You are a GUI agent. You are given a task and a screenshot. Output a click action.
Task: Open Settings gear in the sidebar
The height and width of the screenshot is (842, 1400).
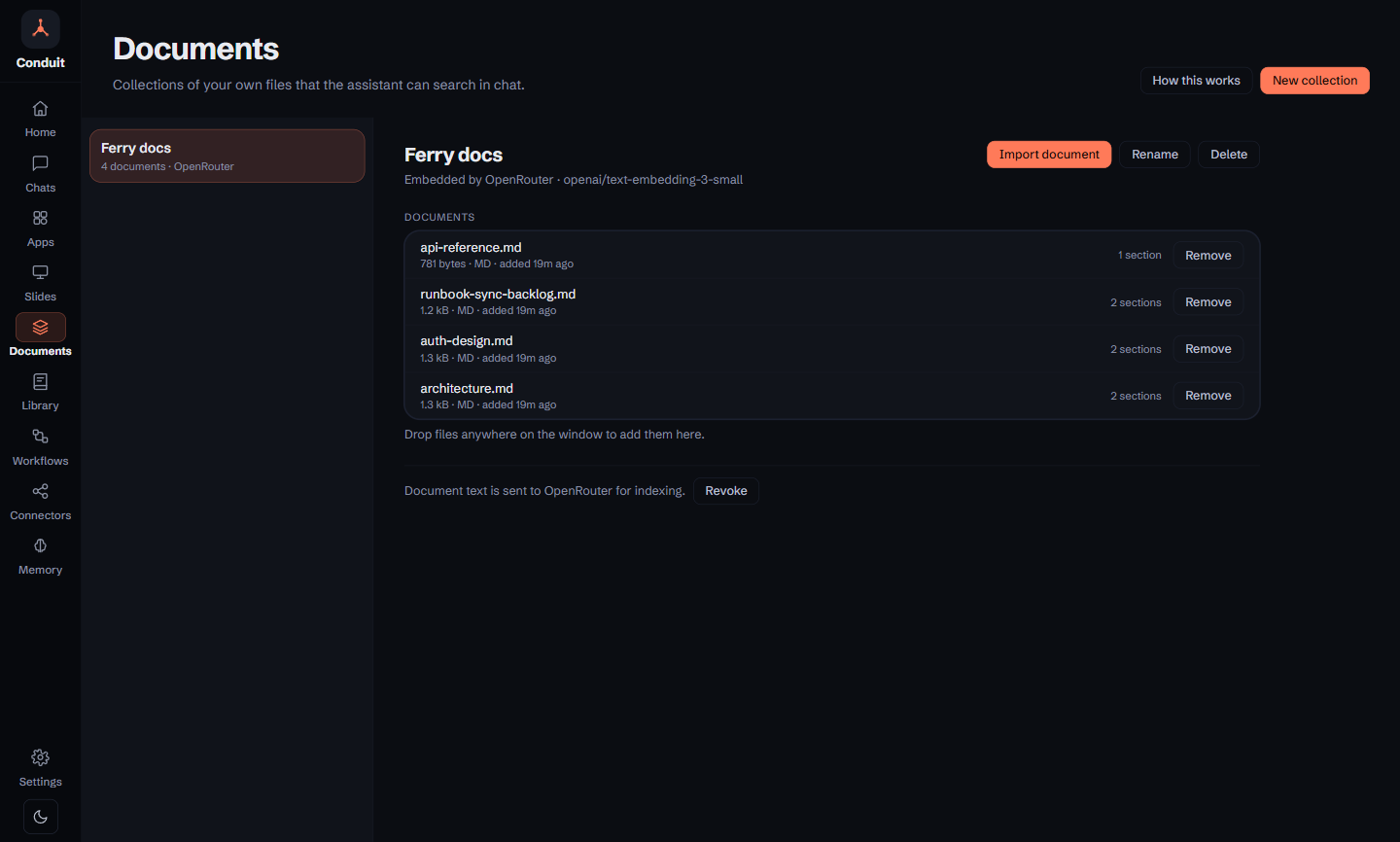pyautogui.click(x=40, y=757)
